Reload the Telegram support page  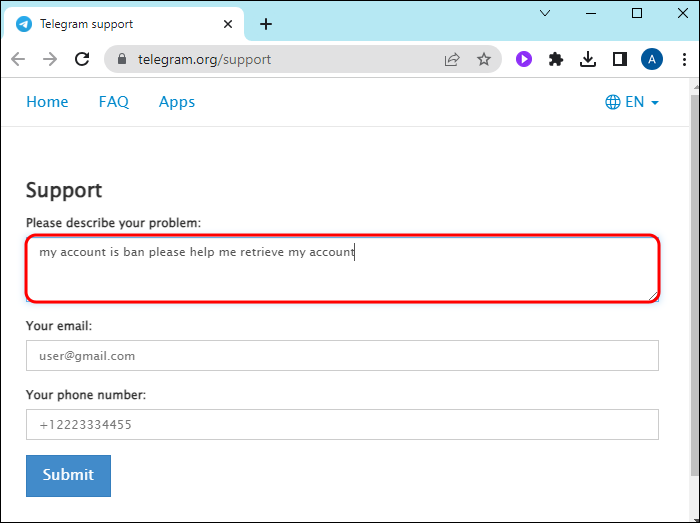(82, 59)
